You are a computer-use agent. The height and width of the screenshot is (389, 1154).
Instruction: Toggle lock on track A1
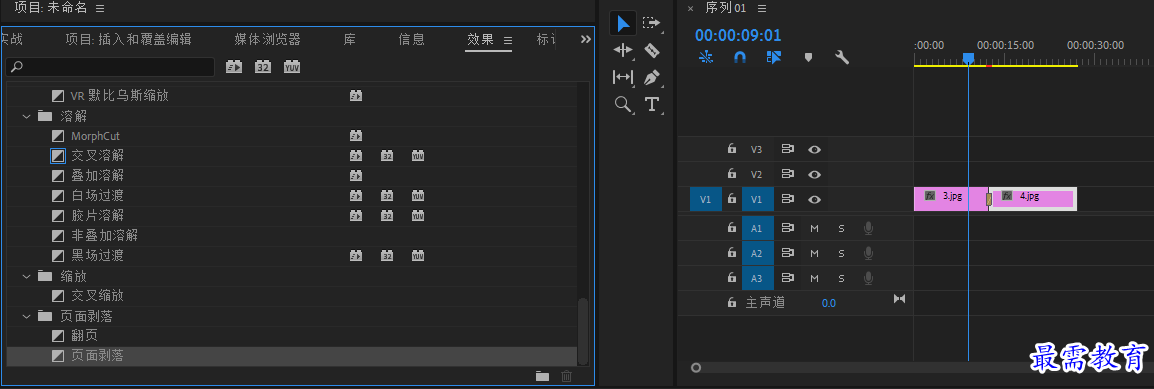732,228
